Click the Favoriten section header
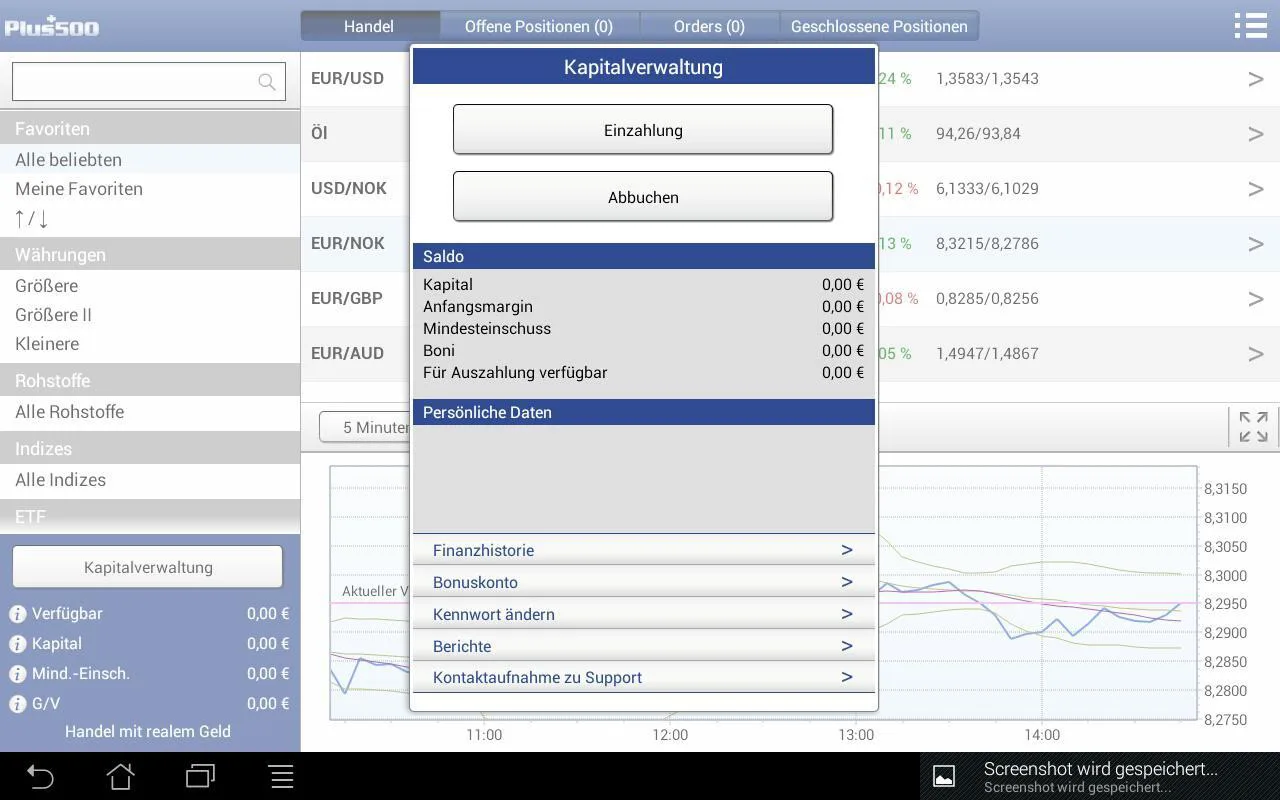1280x800 pixels. tap(150, 128)
